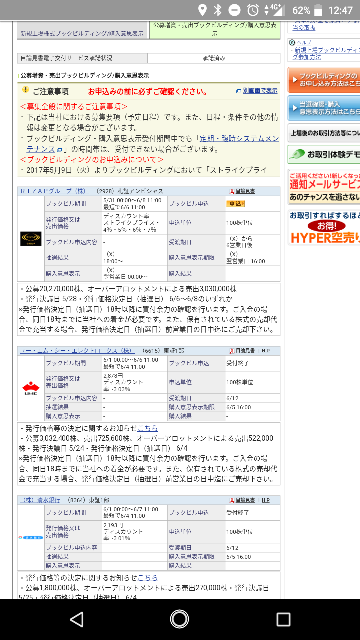Click the third listing's blue company logo
Screen dimensions: 360x640
31,538
